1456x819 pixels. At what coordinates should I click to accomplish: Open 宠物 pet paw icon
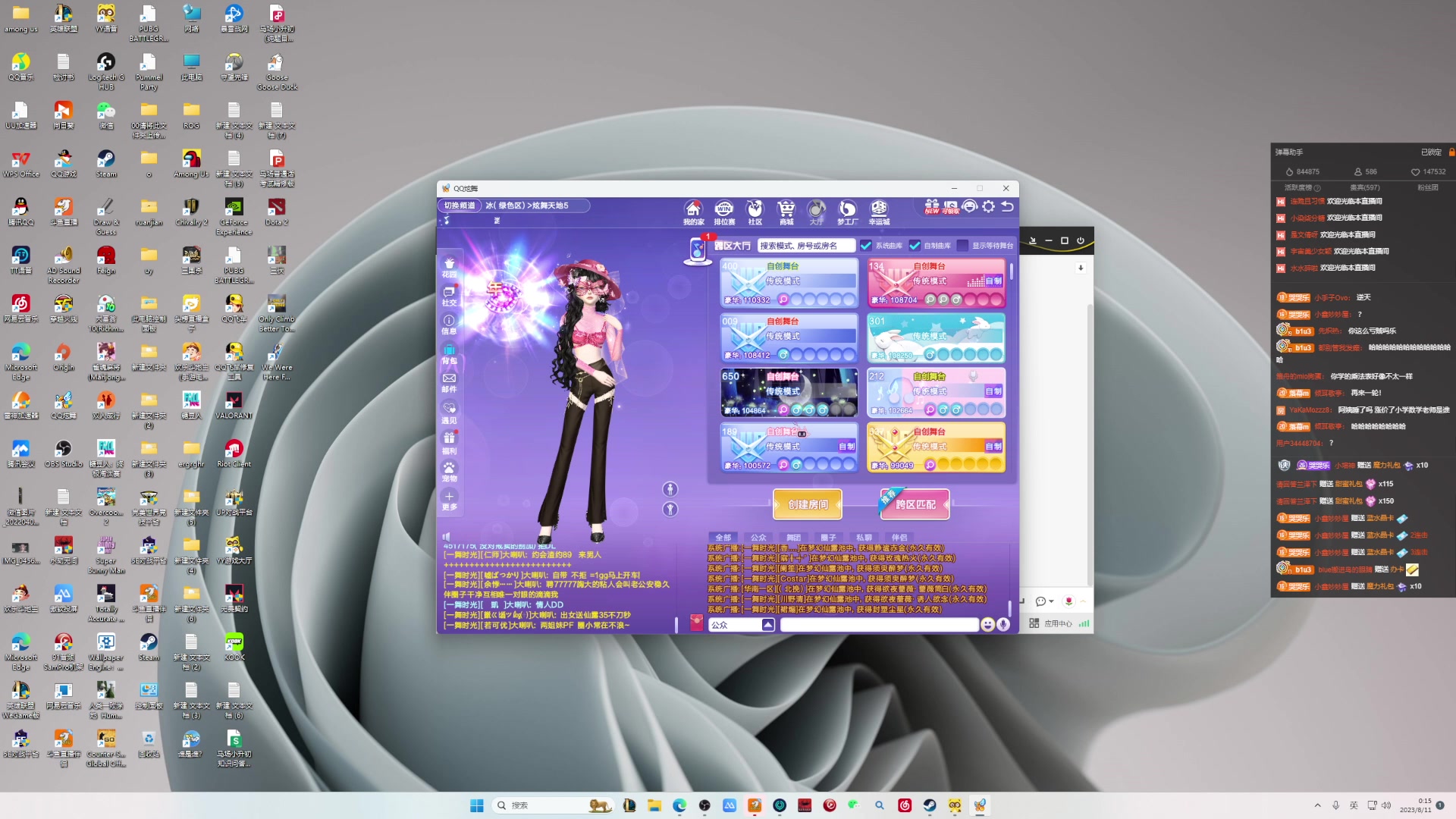click(x=450, y=472)
